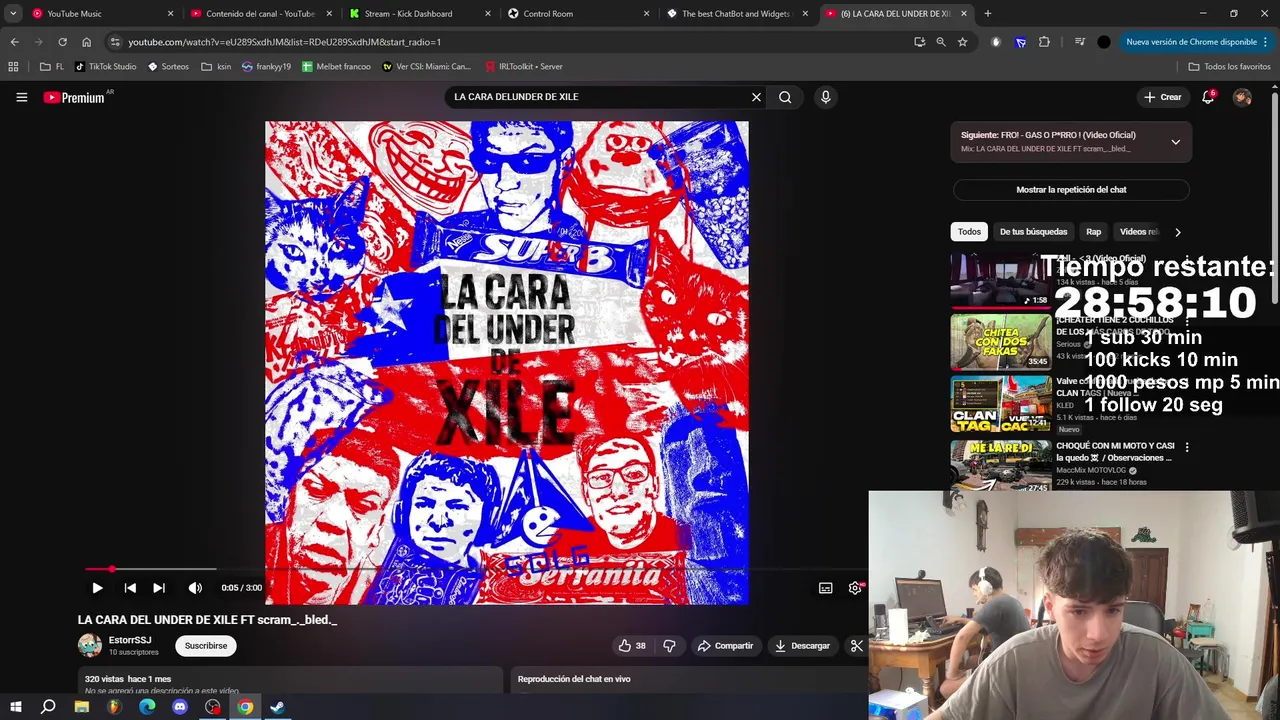The height and width of the screenshot is (720, 1280).
Task: Select the Rap filter chip
Action: click(1094, 232)
